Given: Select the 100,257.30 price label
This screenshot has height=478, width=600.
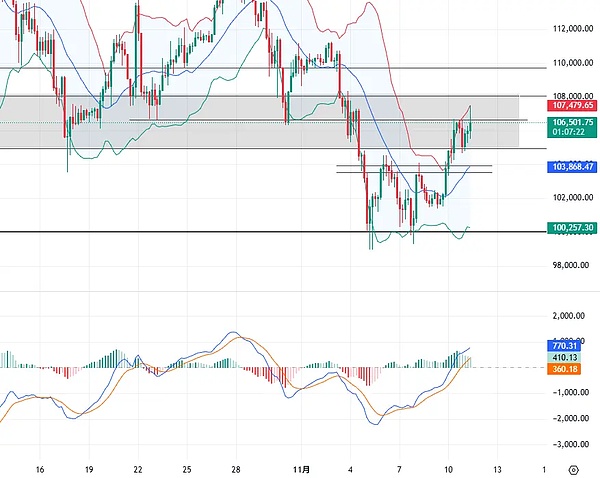Looking at the screenshot, I should click(573, 229).
